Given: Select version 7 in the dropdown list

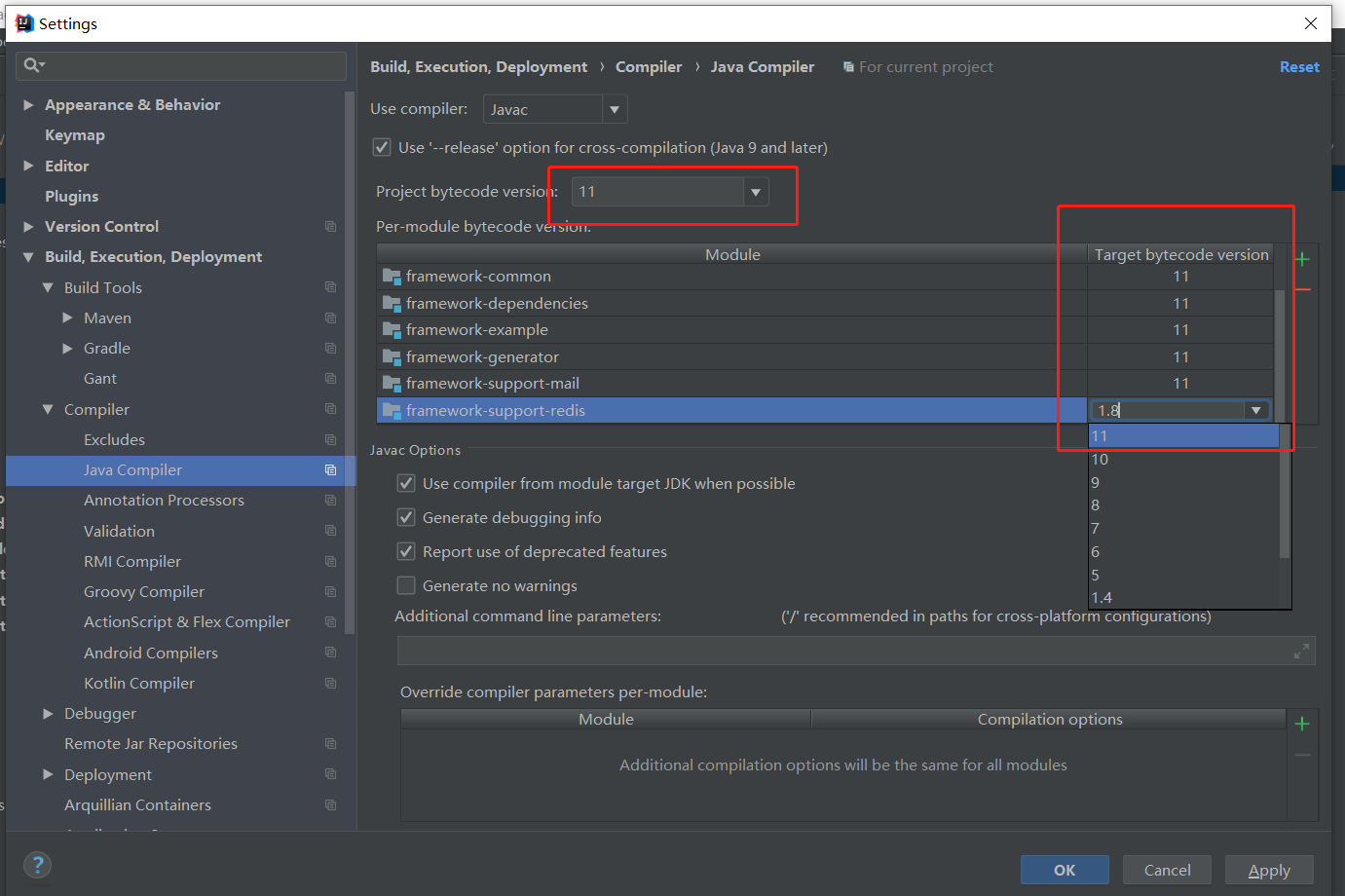Looking at the screenshot, I should point(1183,529).
